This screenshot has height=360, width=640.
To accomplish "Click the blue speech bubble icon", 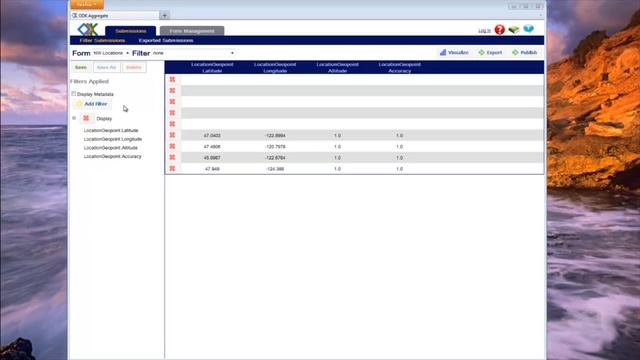I will point(529,29).
